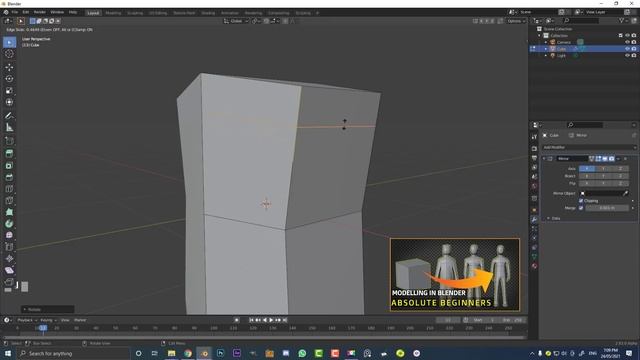This screenshot has height=360, width=640.
Task: Toggle Mirror Axis Z button
Action: tap(620, 169)
